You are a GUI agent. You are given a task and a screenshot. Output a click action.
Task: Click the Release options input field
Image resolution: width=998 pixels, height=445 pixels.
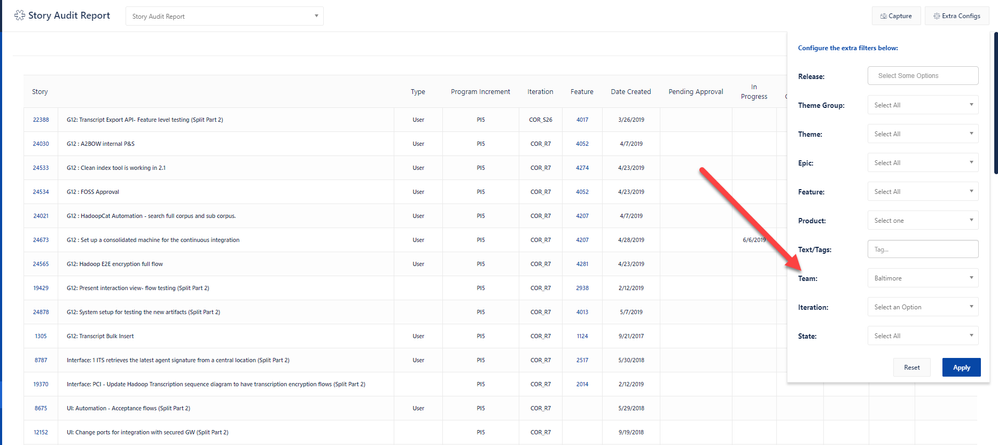click(x=923, y=76)
